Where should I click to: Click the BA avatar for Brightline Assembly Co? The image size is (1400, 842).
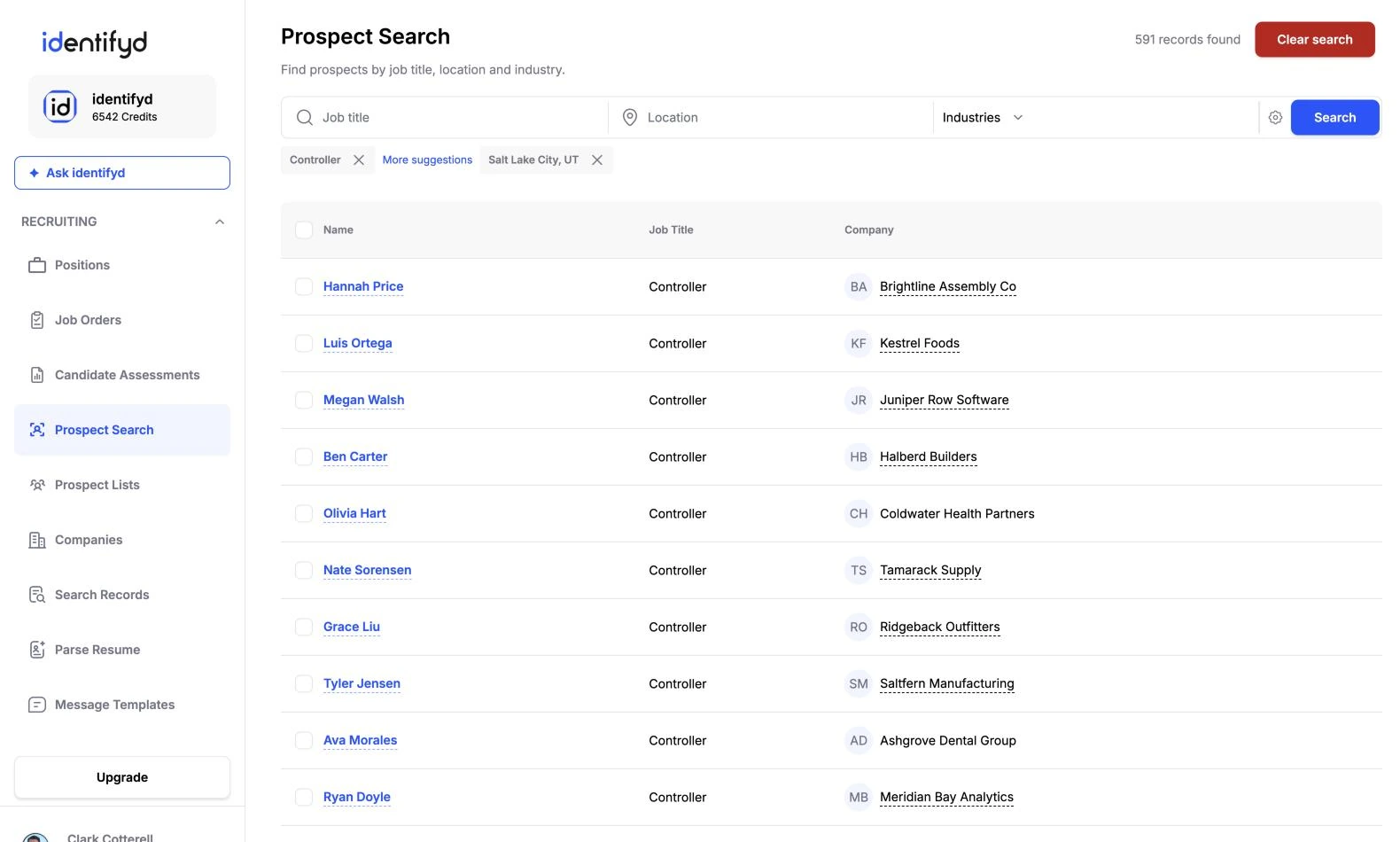coord(859,286)
